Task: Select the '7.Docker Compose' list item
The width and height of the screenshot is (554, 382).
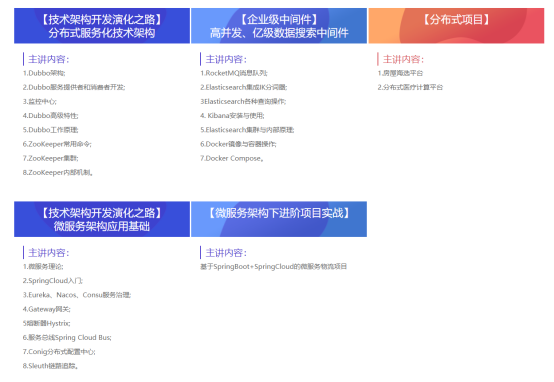Action: point(232,158)
